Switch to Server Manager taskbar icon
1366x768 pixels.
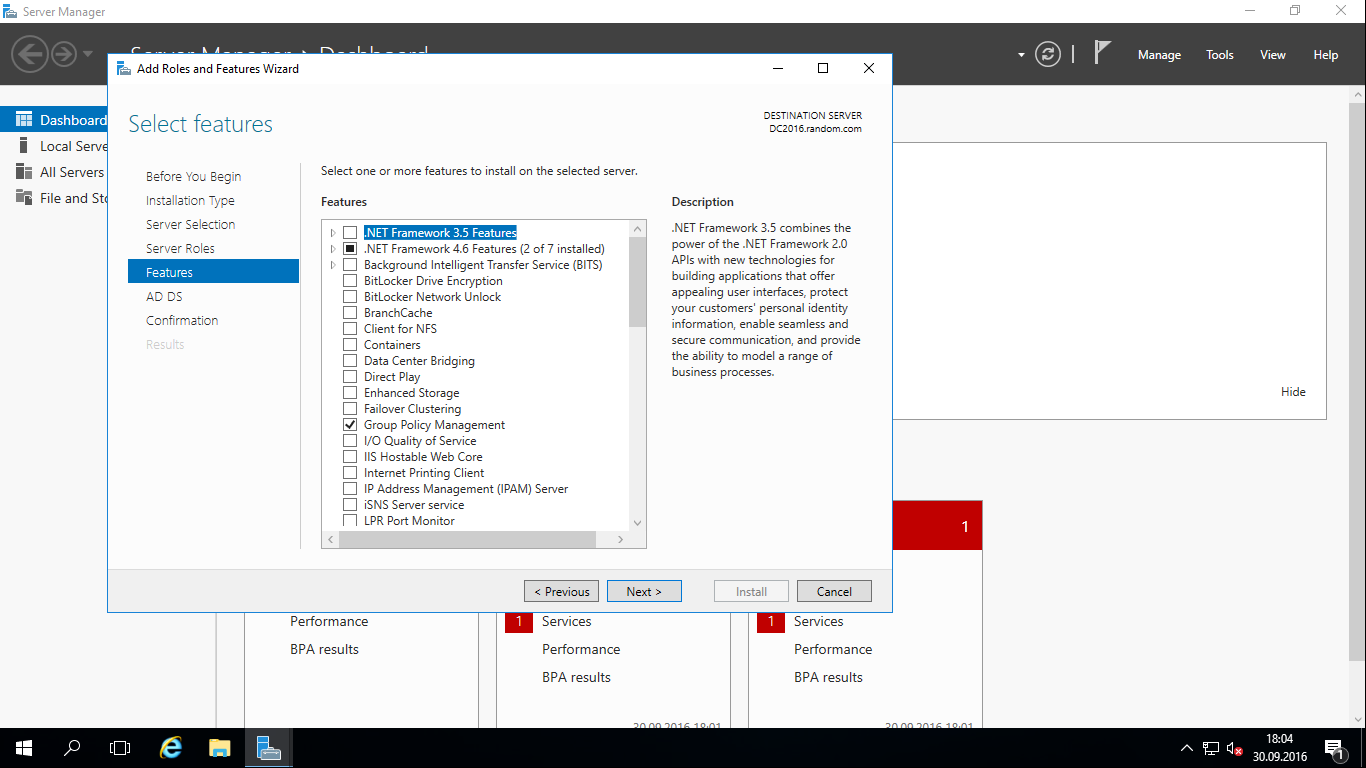[268, 748]
